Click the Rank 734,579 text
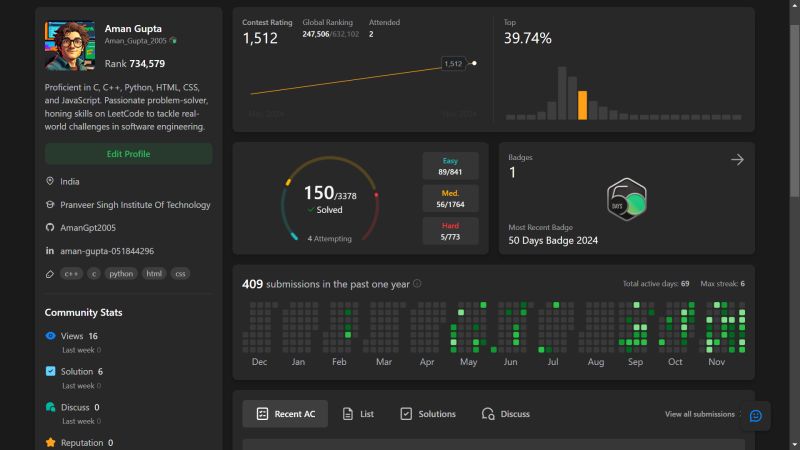The width and height of the screenshot is (800, 450). pos(135,64)
